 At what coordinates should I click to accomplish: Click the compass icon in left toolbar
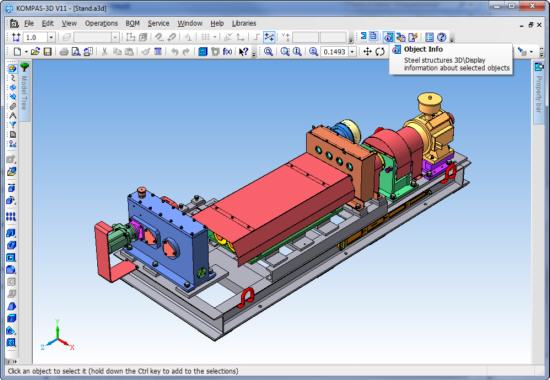pos(12,115)
